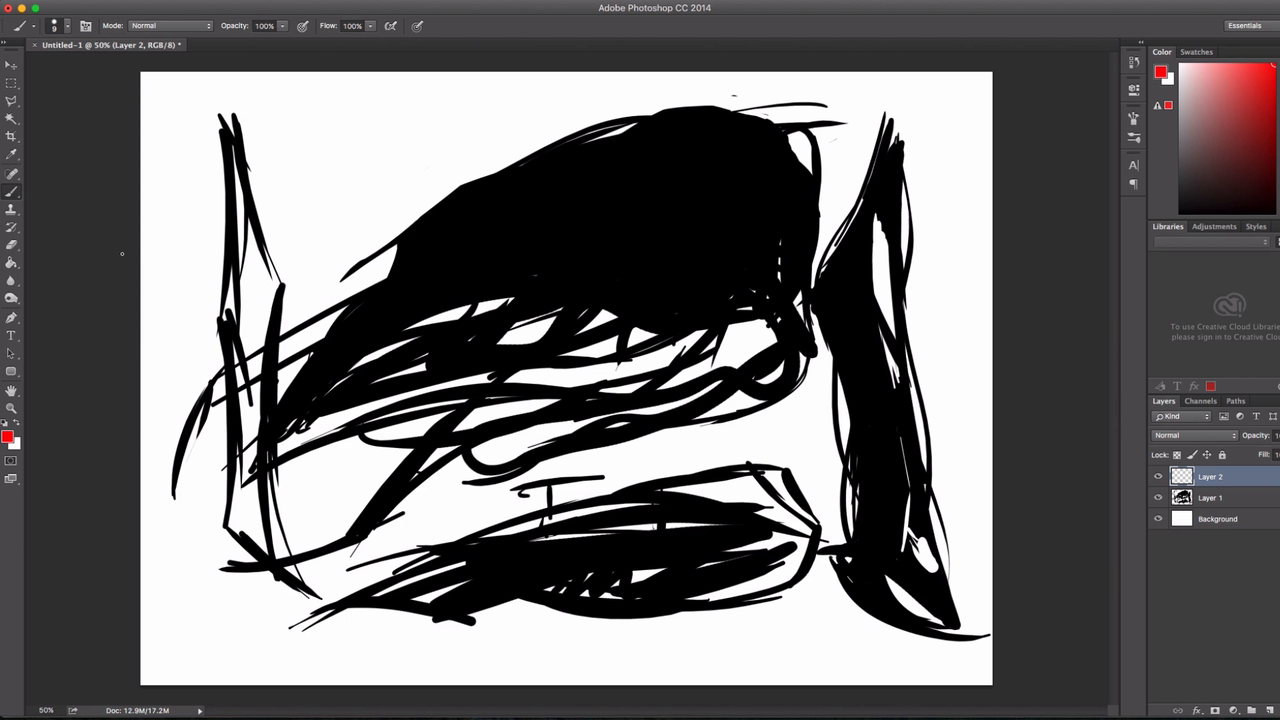Switch to the Paths tab
The image size is (1280, 720).
click(x=1236, y=401)
